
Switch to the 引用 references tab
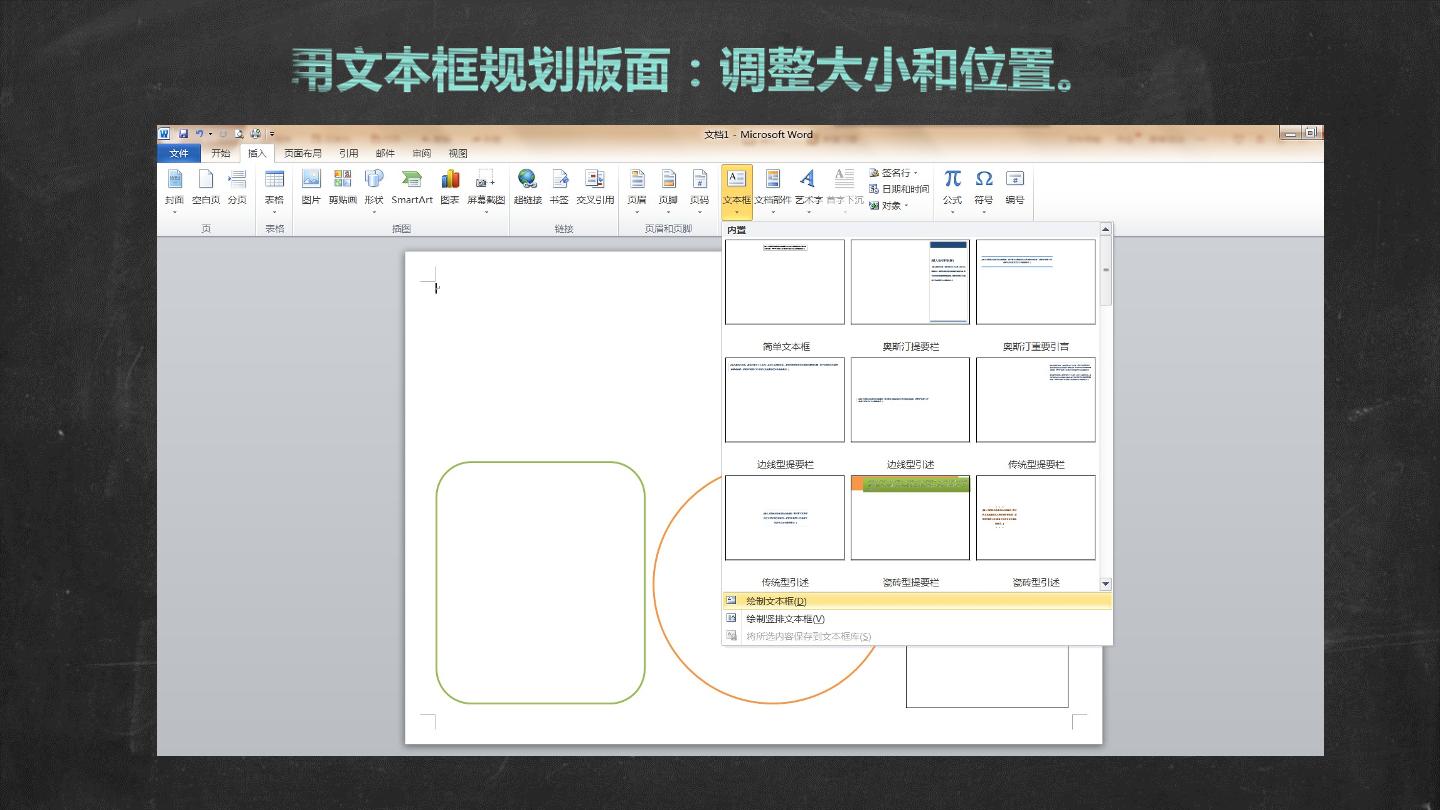coord(348,153)
